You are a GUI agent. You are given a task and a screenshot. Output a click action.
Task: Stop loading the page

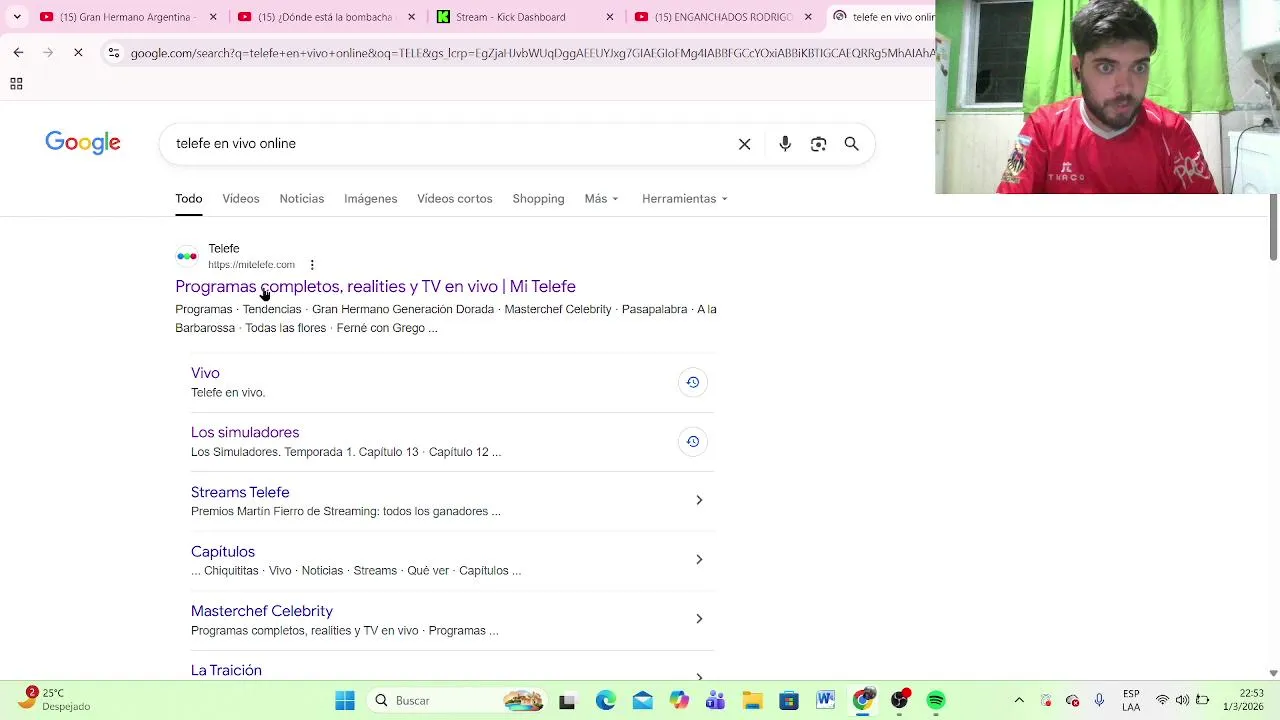[78, 52]
